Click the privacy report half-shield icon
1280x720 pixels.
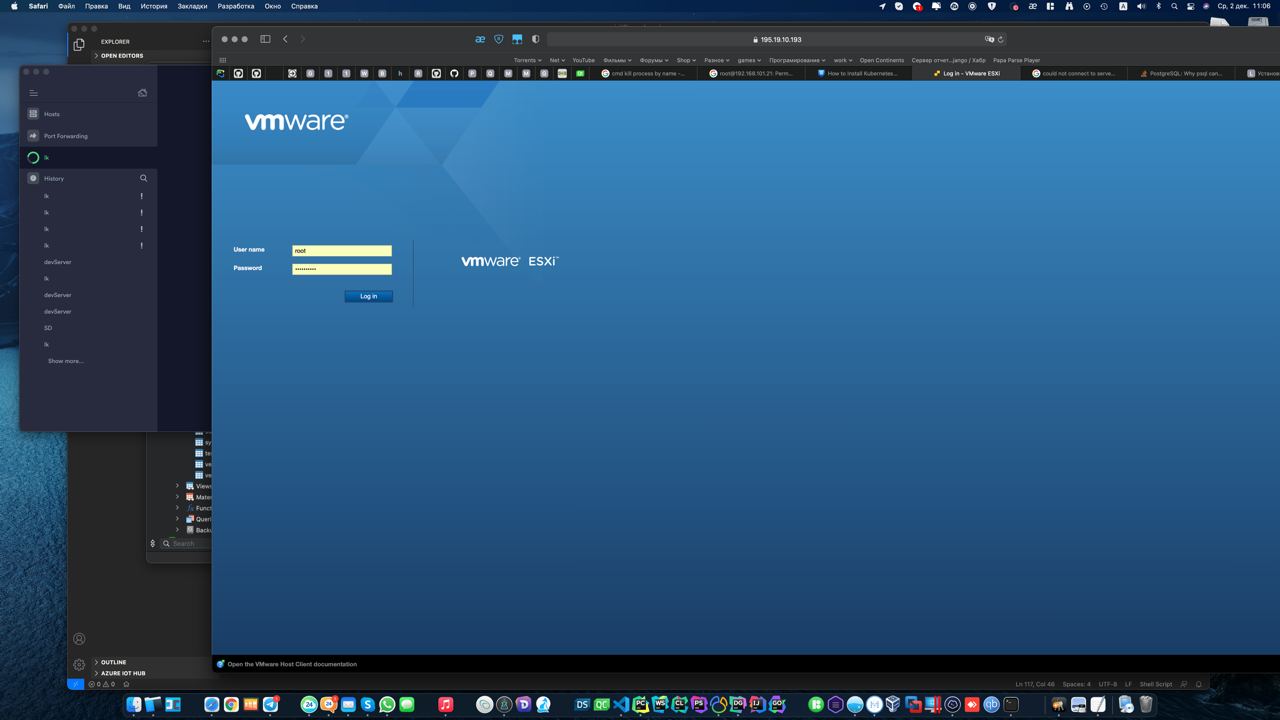click(x=535, y=39)
